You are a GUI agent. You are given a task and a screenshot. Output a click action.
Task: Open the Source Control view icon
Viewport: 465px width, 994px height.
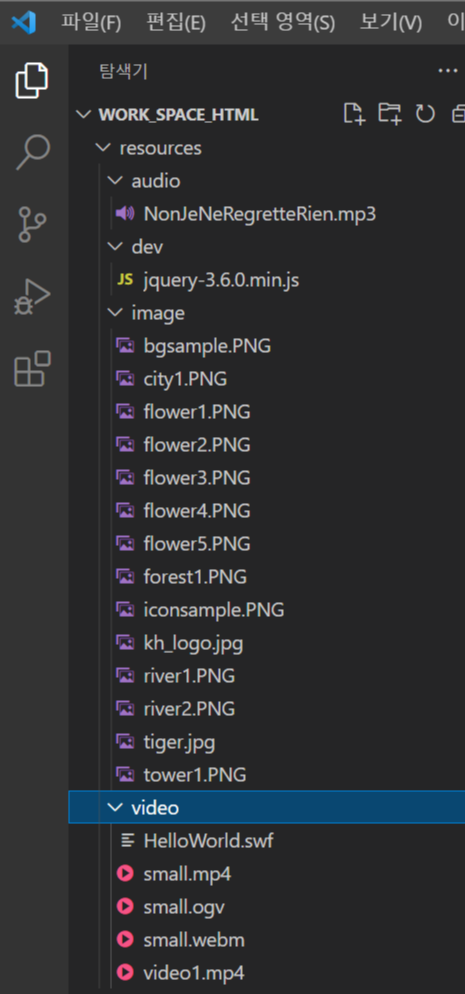32,224
